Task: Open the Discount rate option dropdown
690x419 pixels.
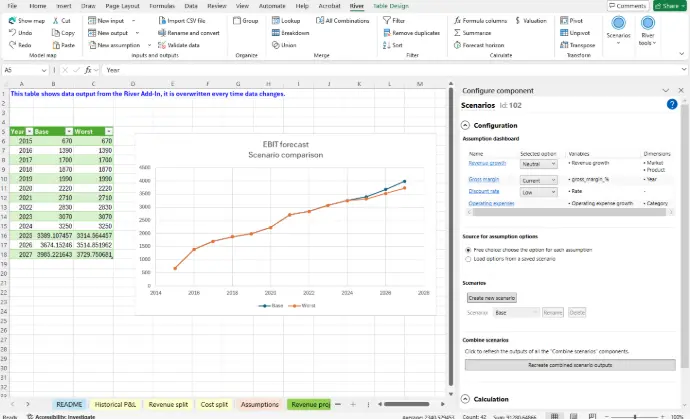Action: [538, 192]
